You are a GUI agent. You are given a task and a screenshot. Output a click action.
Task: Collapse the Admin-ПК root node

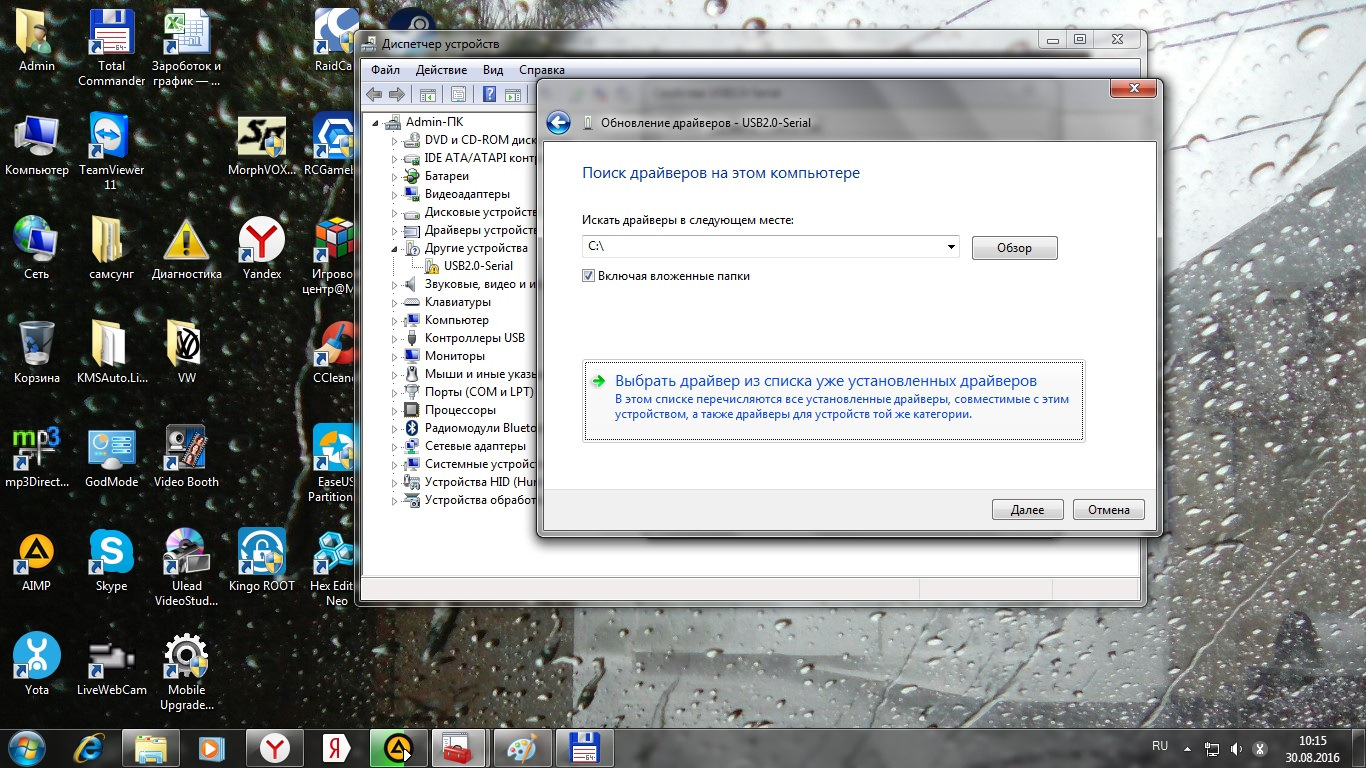click(377, 122)
